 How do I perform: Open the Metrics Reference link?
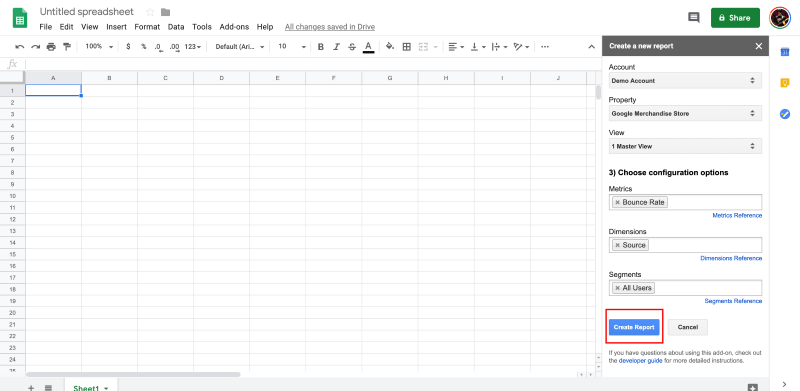point(737,215)
